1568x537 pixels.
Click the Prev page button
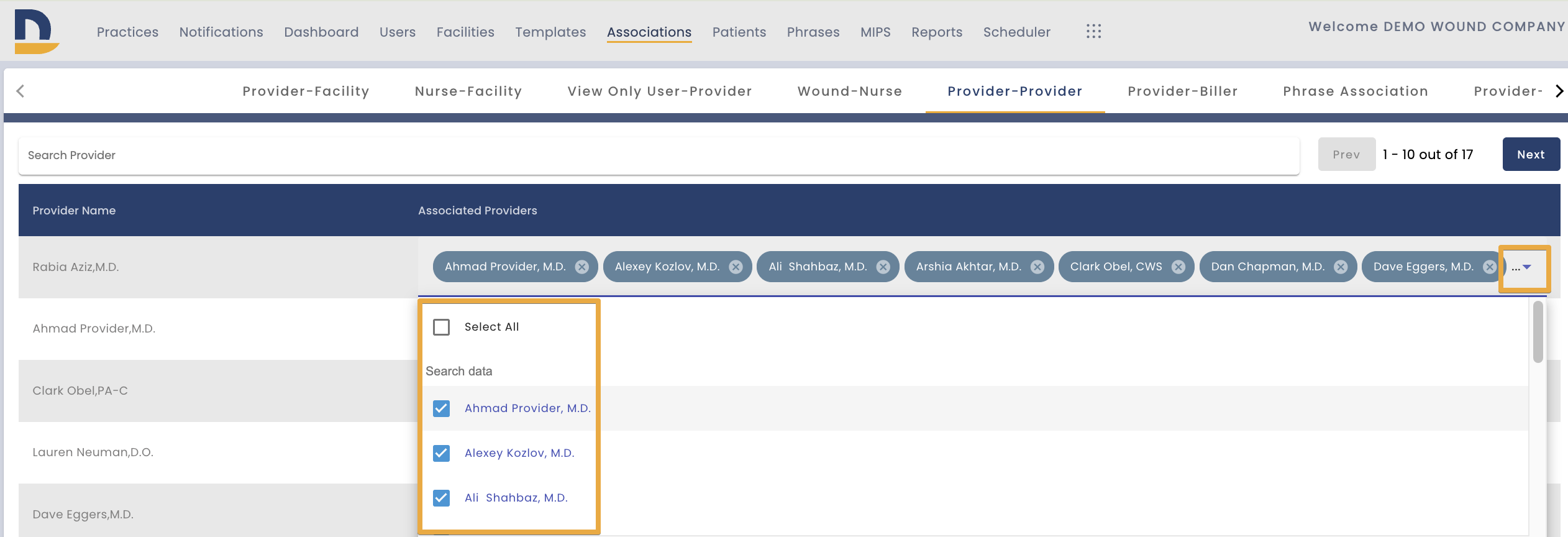coord(1347,154)
